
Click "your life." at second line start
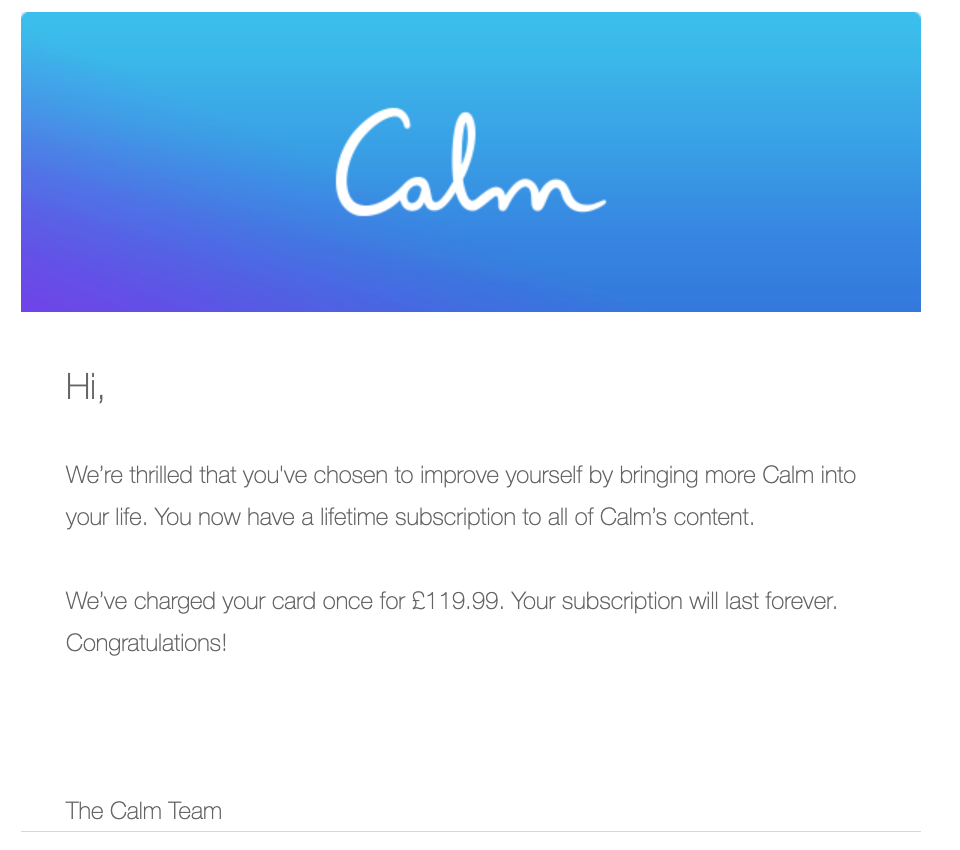coord(106,517)
